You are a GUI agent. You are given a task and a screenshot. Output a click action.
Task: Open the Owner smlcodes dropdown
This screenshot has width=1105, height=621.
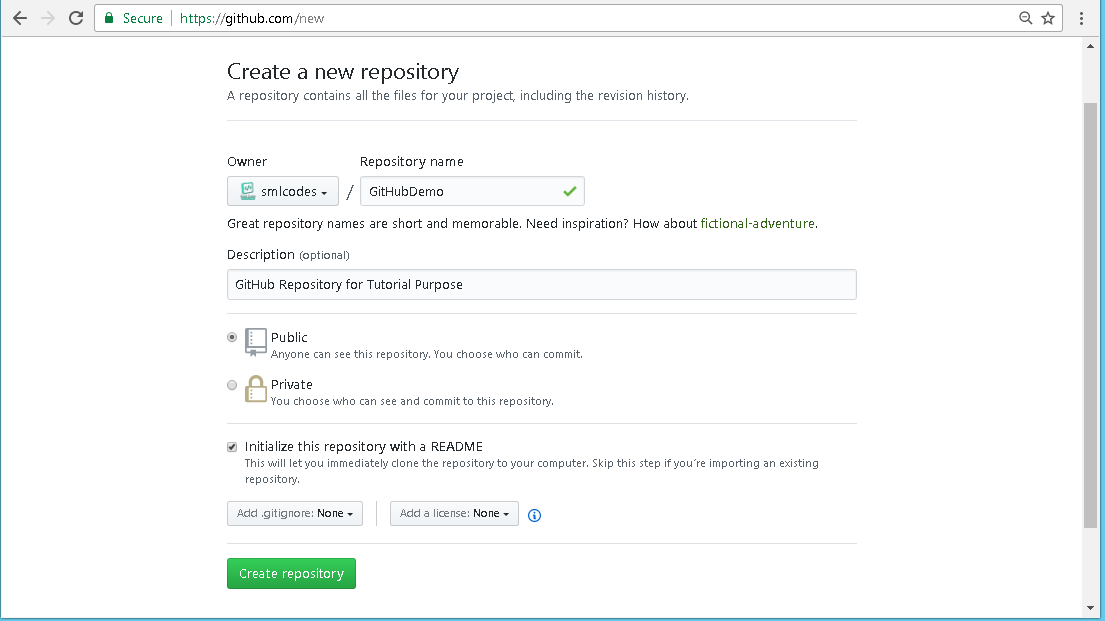tap(283, 191)
